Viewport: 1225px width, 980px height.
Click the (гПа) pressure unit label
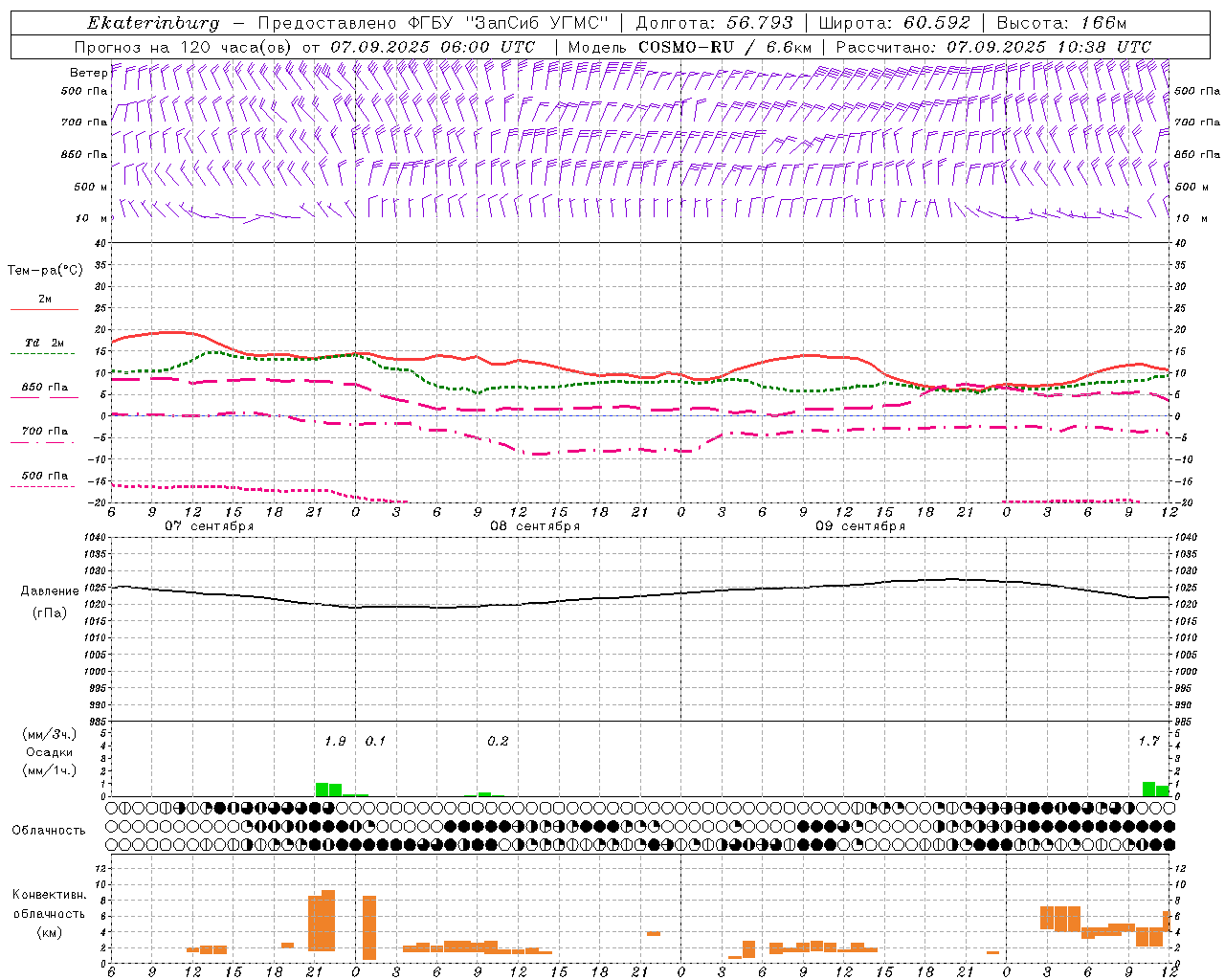pos(50,612)
